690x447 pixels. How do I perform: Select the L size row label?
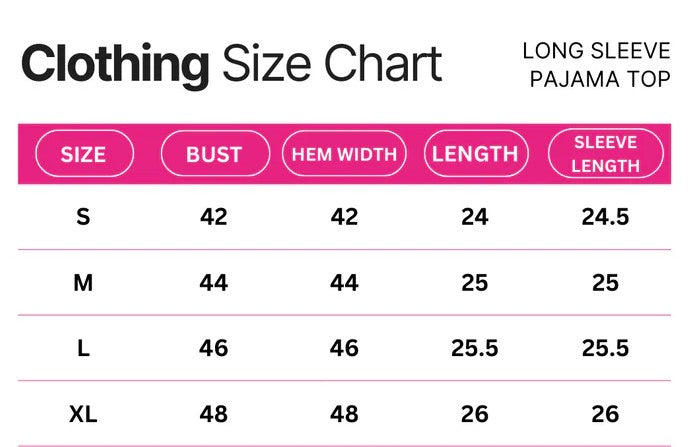click(x=83, y=348)
